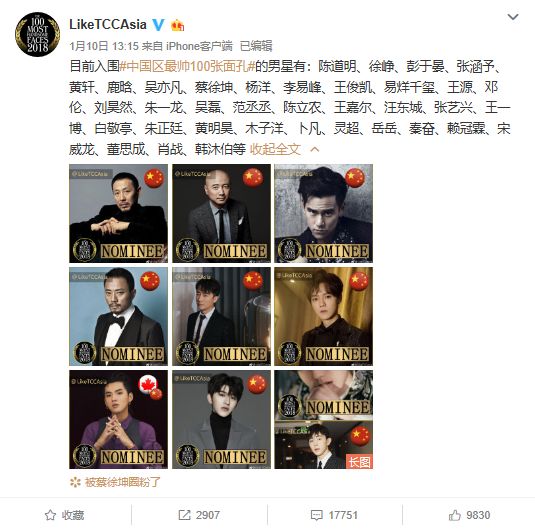This screenshot has width=535, height=530.
Task: Open nominee photo with bow tie tuxedo
Action: coord(118,316)
